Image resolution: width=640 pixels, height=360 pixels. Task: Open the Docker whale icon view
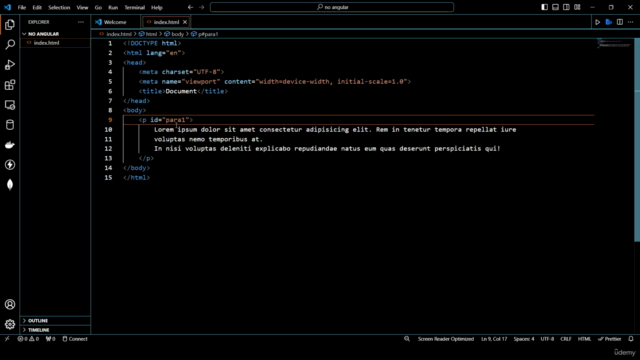point(10,145)
